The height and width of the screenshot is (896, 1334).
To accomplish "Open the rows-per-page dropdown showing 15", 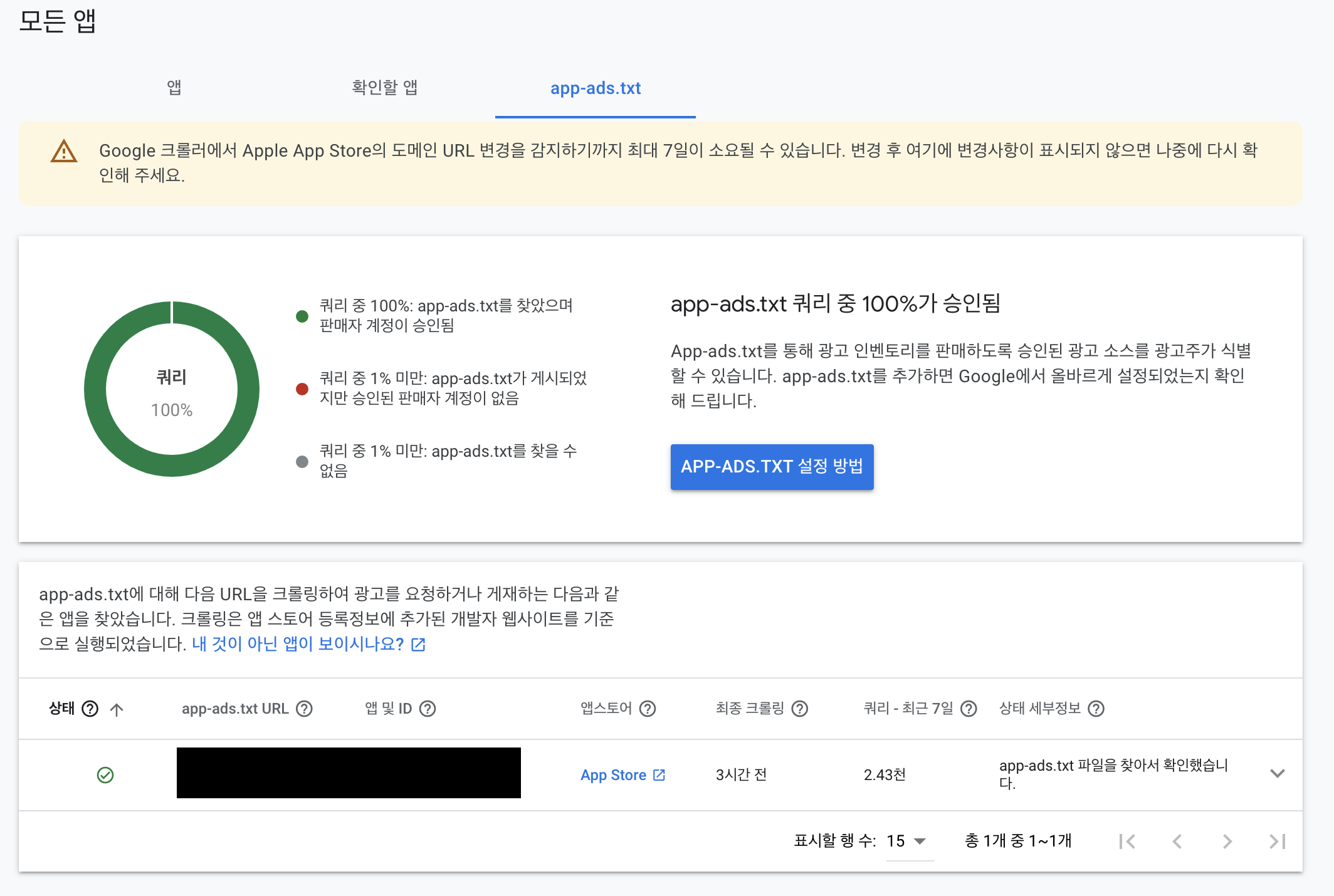I will (x=907, y=841).
